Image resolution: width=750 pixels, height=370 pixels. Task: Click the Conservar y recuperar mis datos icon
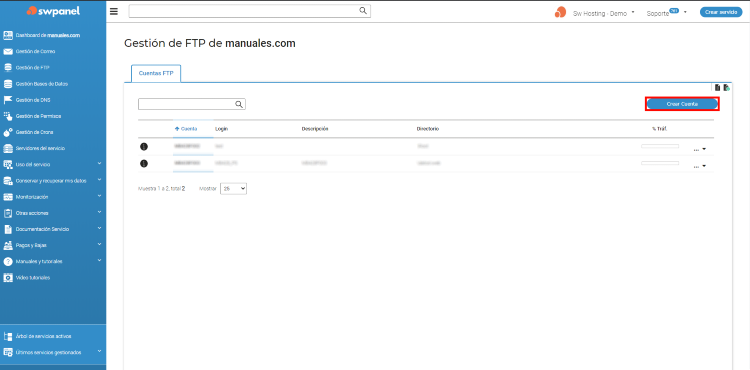pyautogui.click(x=8, y=181)
